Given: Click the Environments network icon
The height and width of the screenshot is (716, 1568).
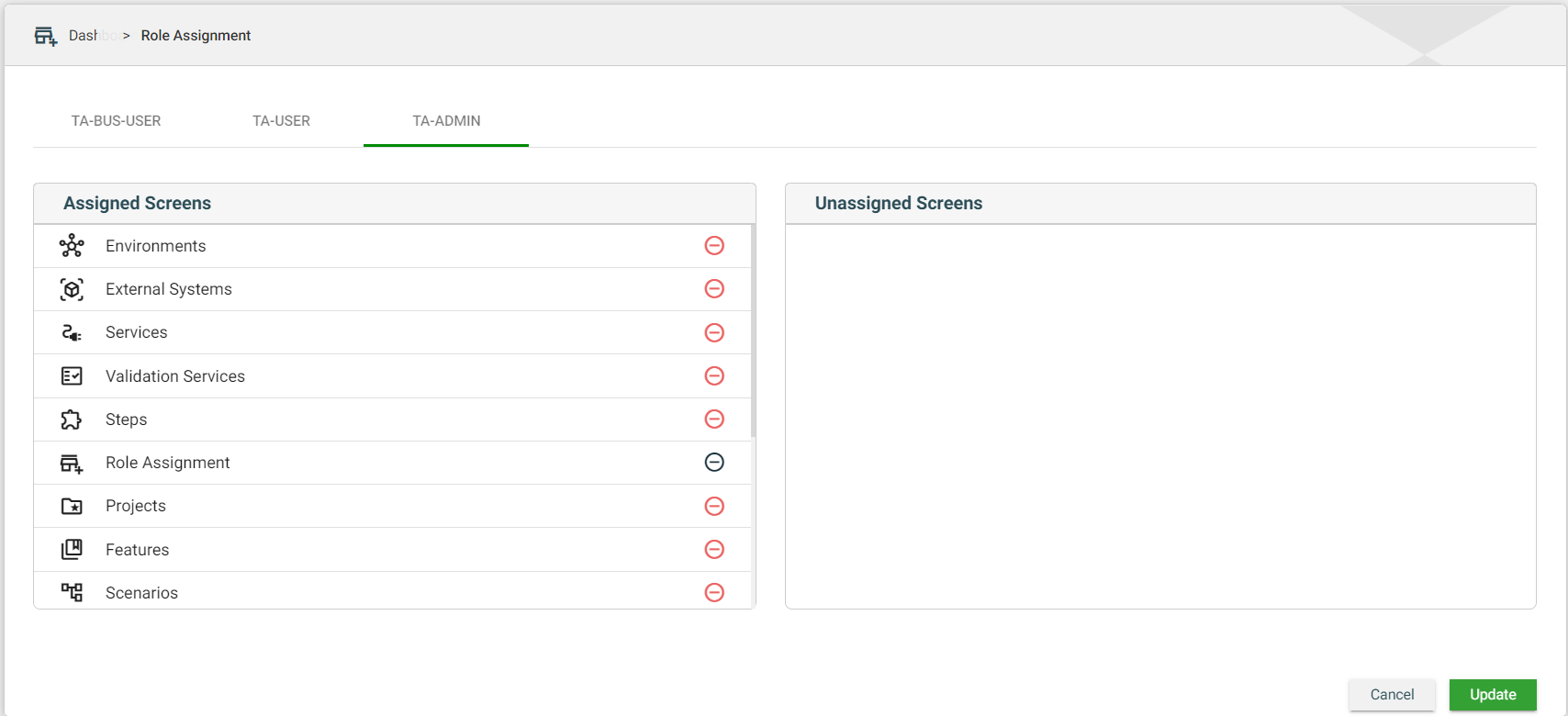Looking at the screenshot, I should click(72, 246).
